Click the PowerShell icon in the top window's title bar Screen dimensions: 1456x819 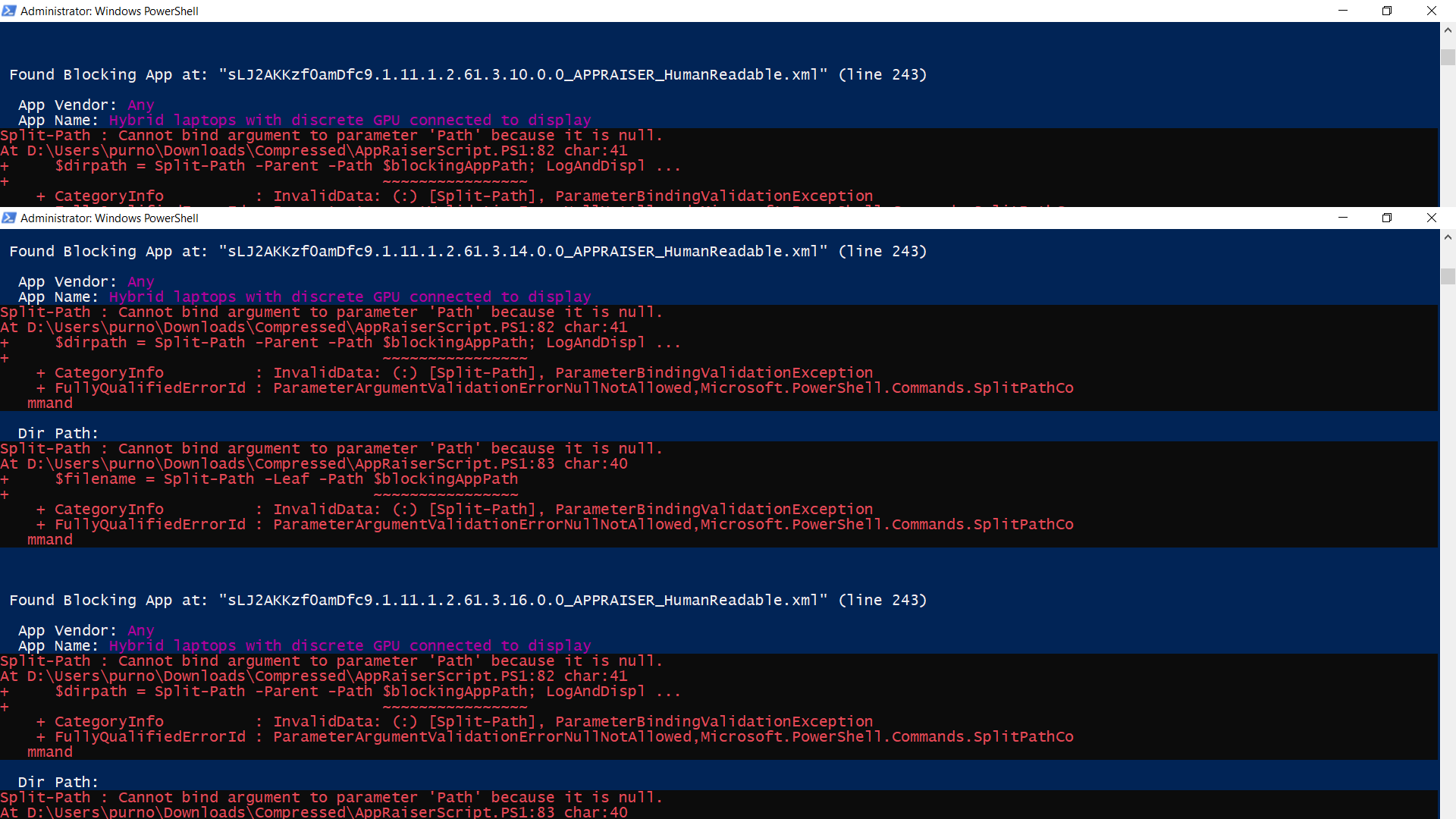pyautogui.click(x=9, y=11)
